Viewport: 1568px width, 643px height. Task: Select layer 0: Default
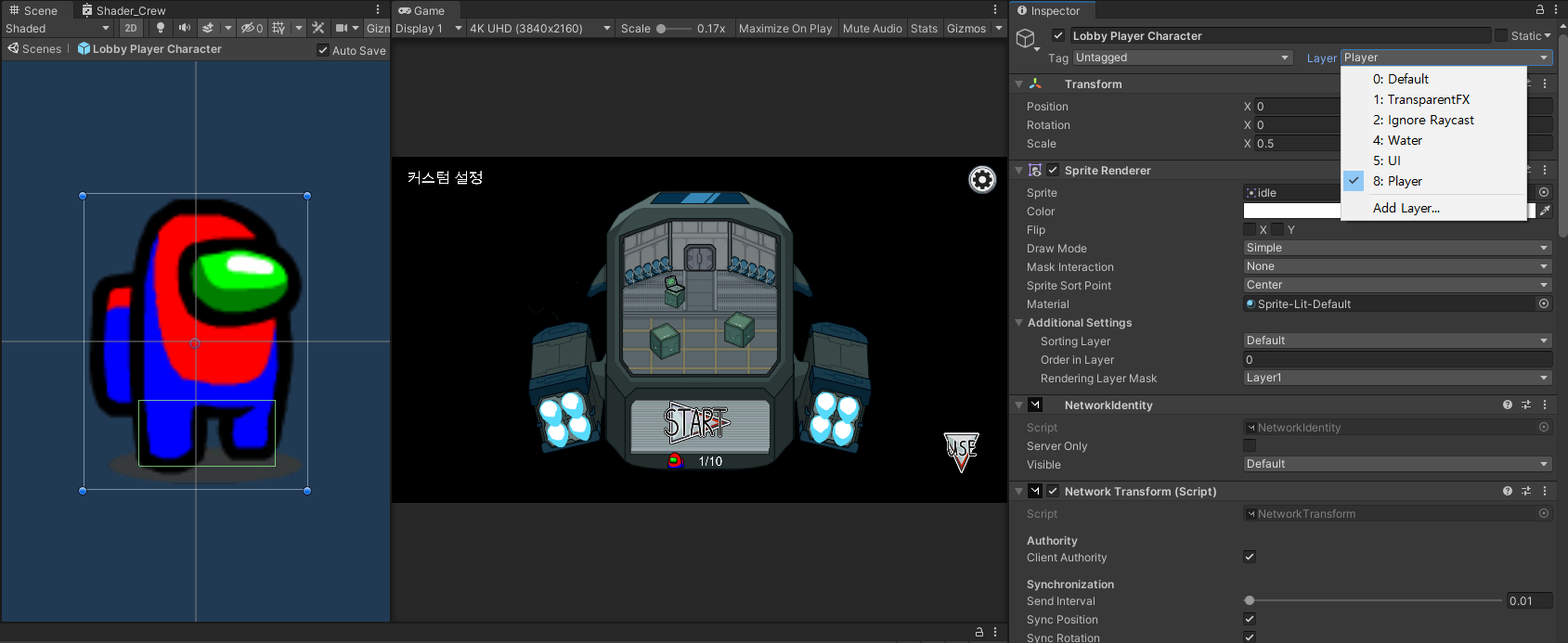(x=1434, y=79)
